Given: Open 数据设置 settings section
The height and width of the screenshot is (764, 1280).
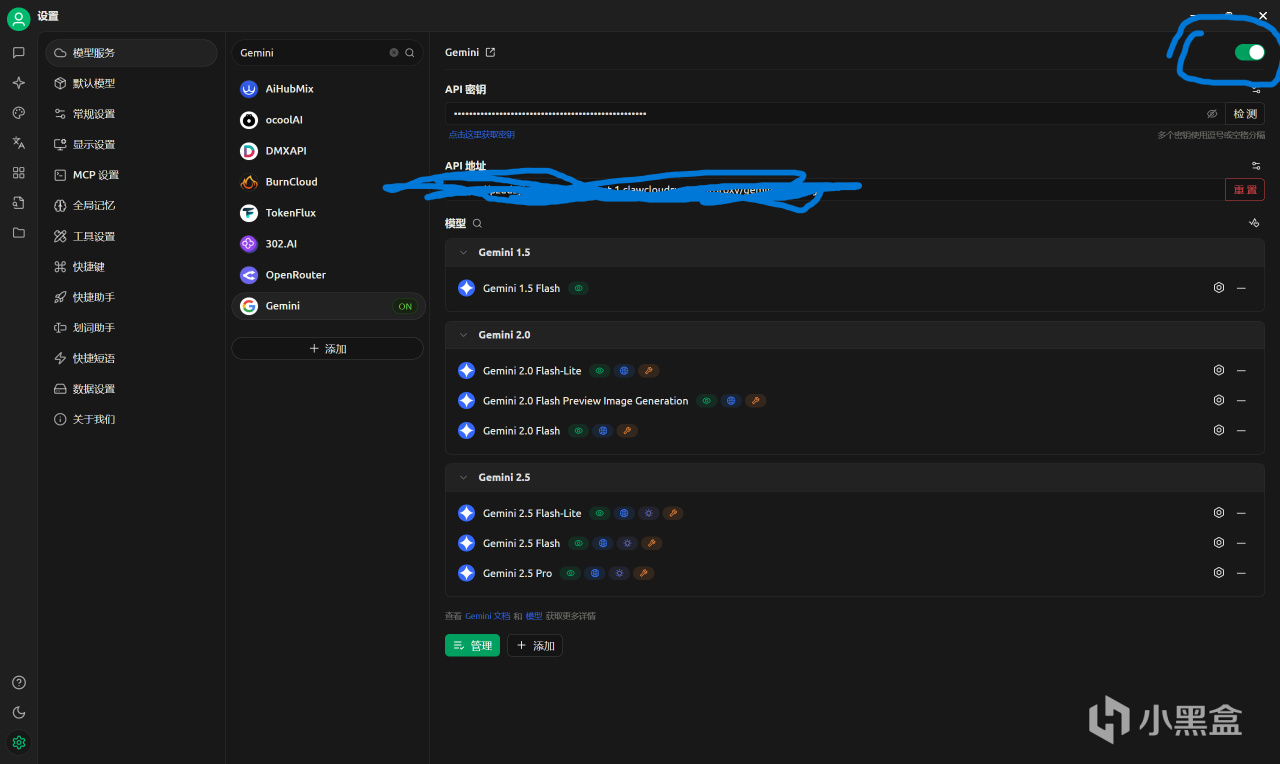Looking at the screenshot, I should 131,389.
